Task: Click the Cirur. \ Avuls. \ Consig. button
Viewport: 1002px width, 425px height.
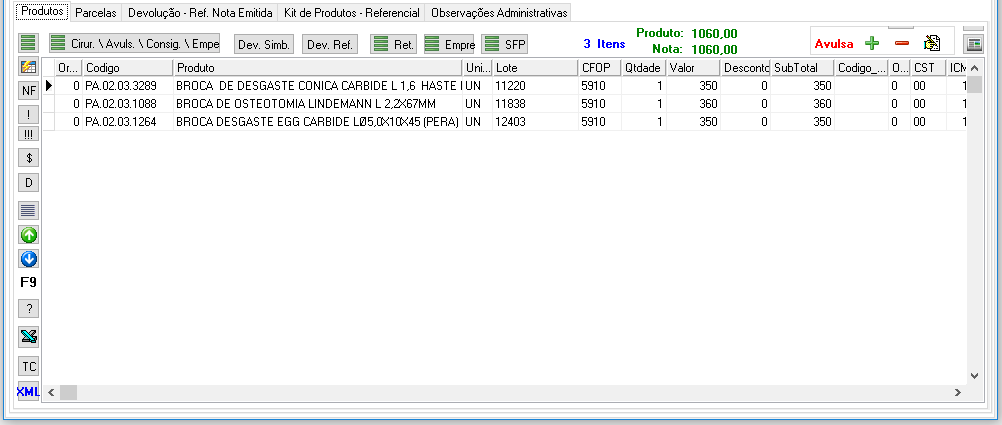Action: coord(134,44)
